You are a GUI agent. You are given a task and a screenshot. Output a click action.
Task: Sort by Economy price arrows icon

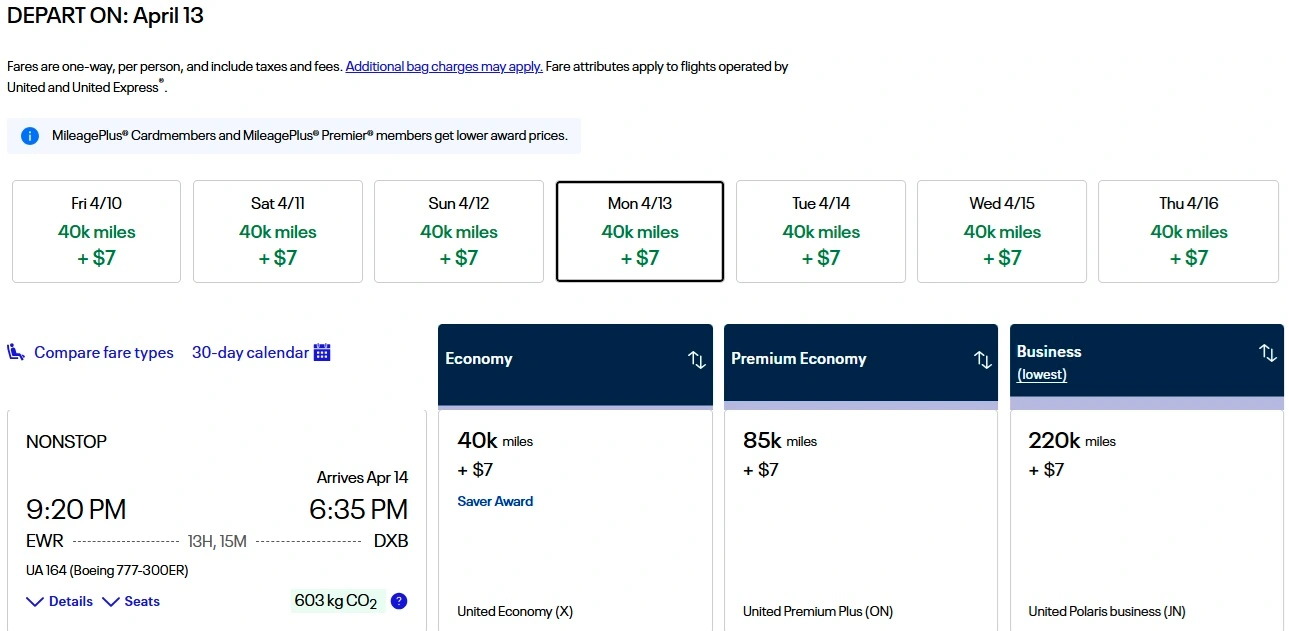(x=697, y=360)
